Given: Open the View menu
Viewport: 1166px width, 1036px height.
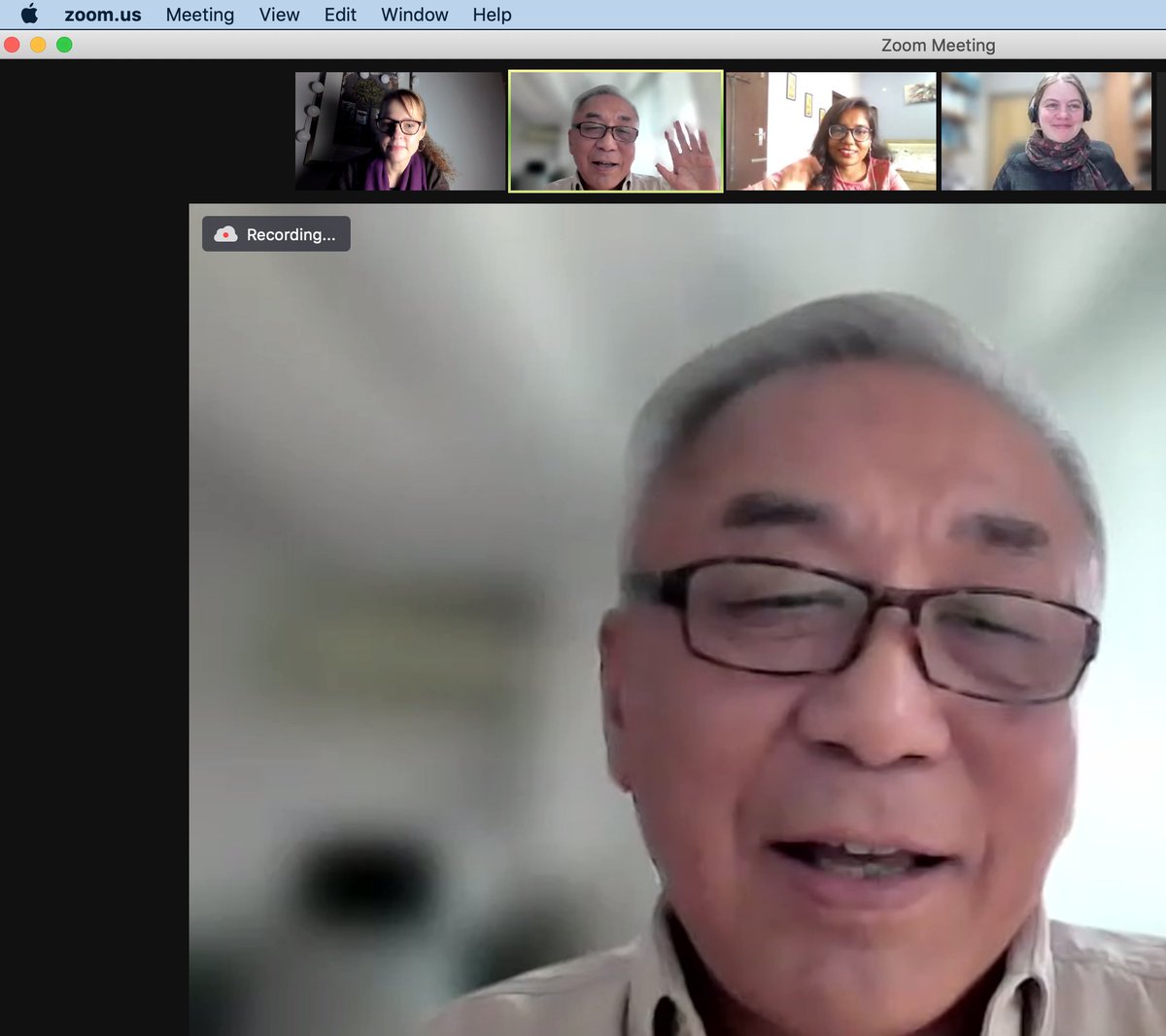Looking at the screenshot, I should pos(279,15).
